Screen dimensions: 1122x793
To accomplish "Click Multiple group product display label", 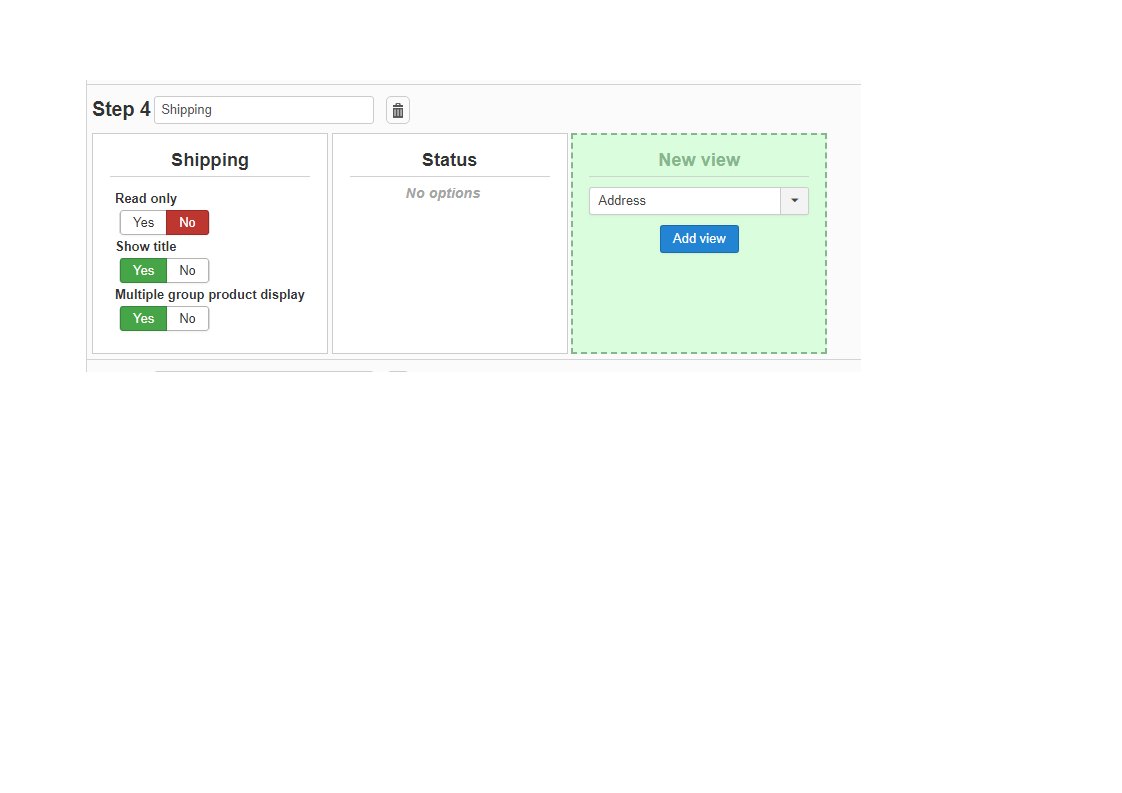I will 210,294.
